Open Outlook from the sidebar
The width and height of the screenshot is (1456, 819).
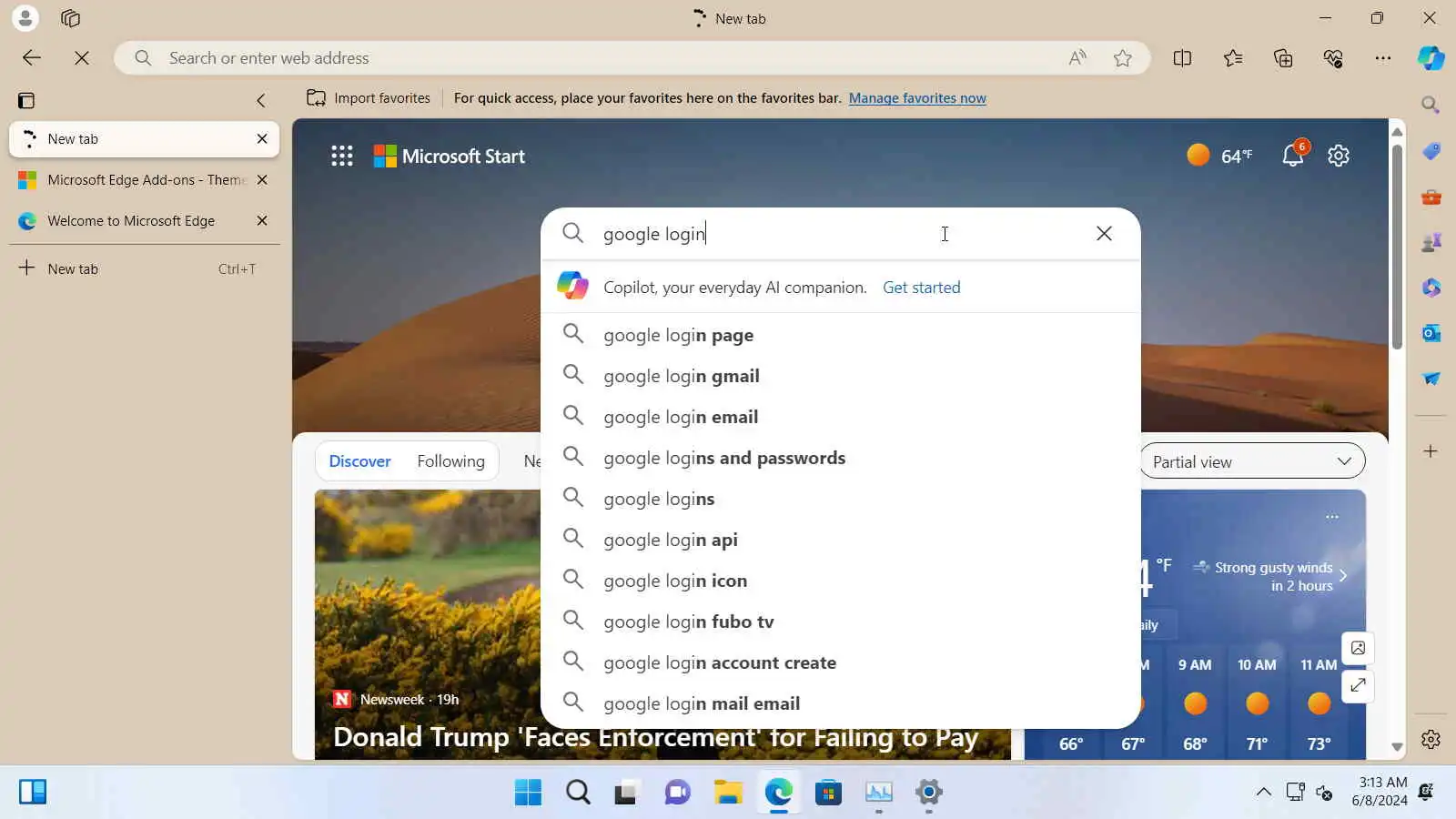(x=1431, y=333)
